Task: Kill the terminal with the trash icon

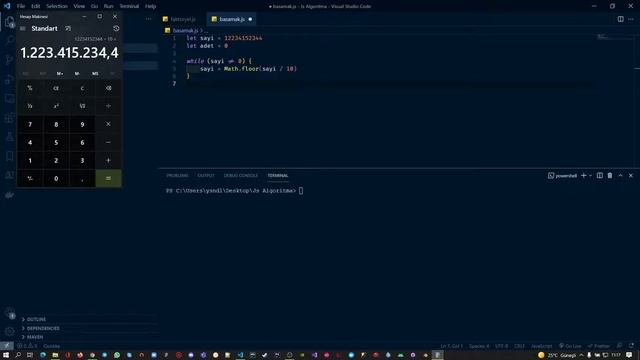Action: point(610,176)
